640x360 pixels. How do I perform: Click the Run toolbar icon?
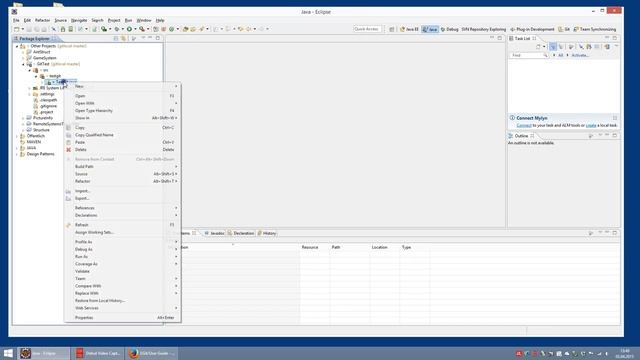coord(129,29)
